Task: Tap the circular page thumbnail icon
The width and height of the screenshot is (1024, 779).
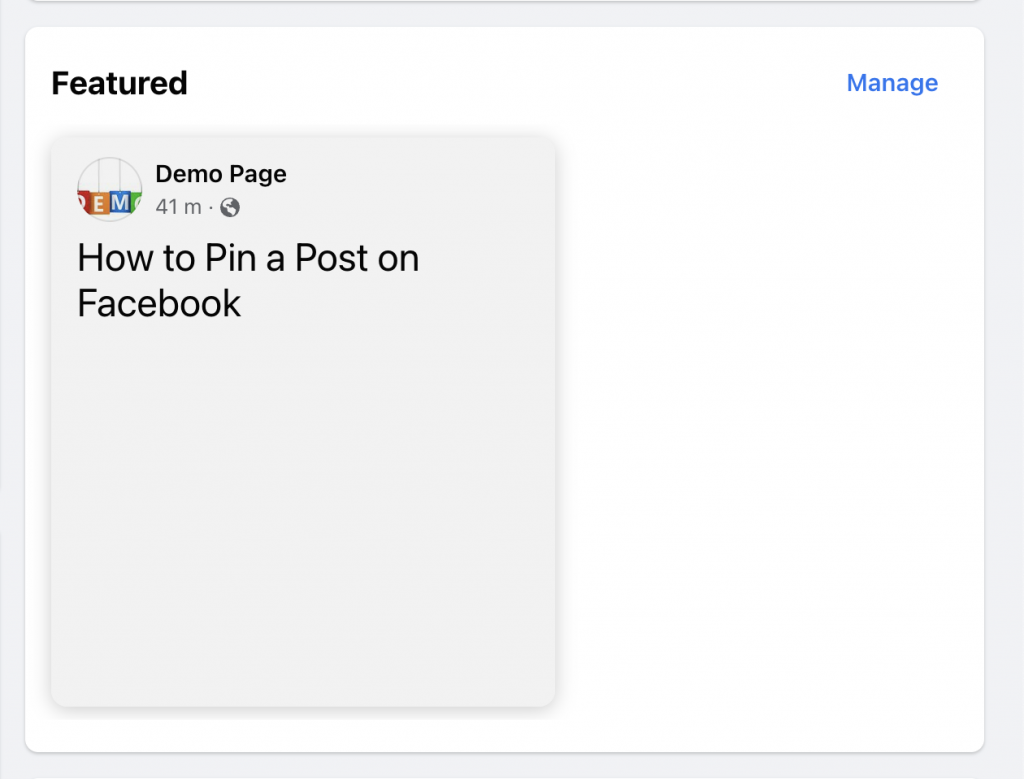Action: (x=109, y=190)
